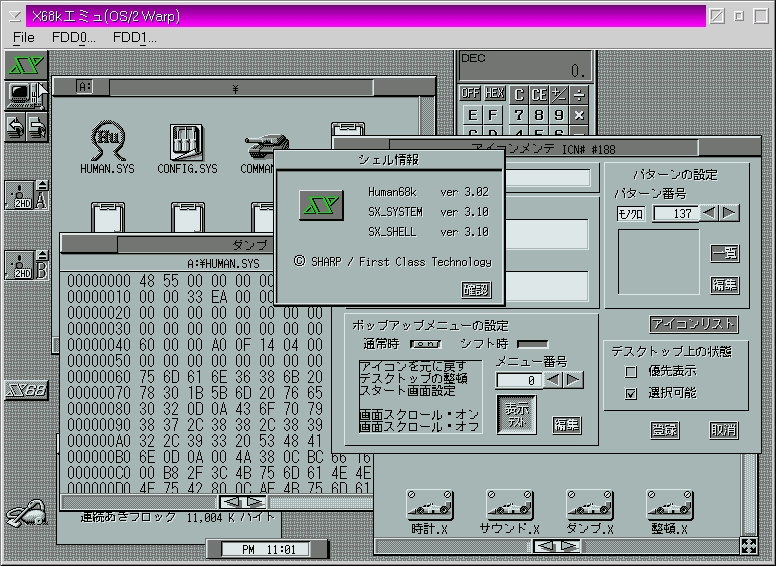Viewport: 776px width, 566px height.
Task: Decrease the pattern number with left arrow
Action: click(709, 213)
